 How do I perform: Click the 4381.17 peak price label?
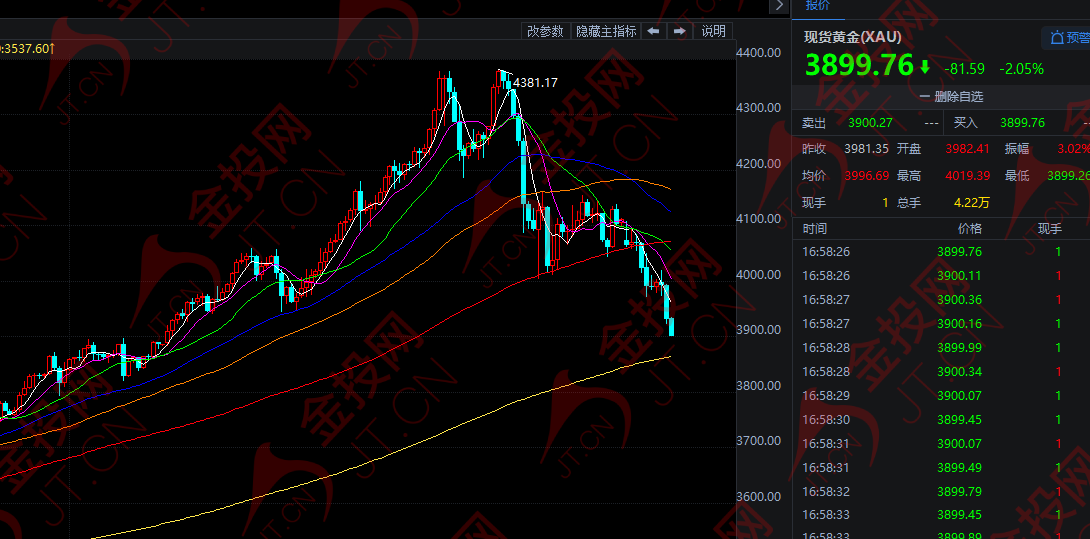pos(535,82)
